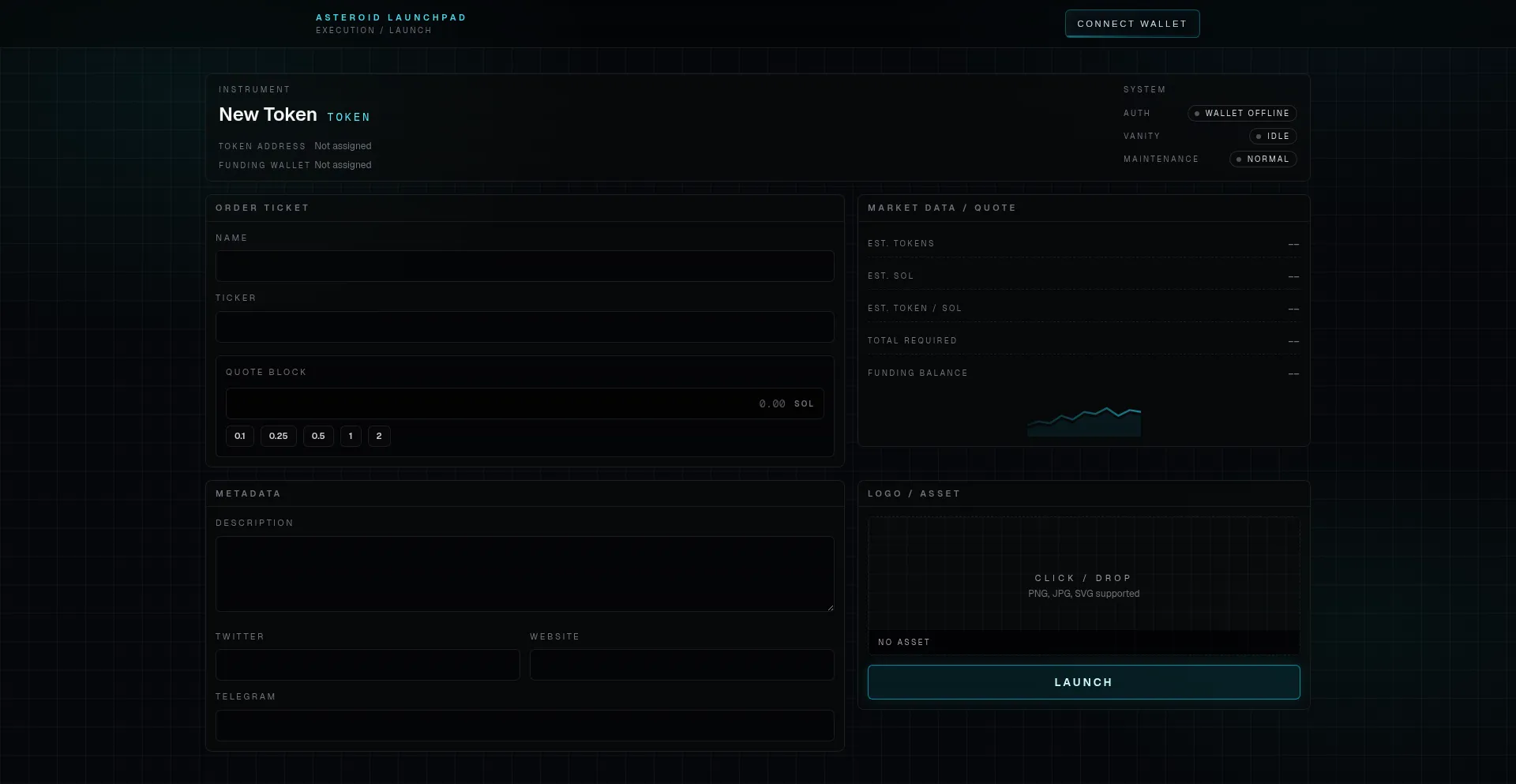The height and width of the screenshot is (784, 1516).
Task: Toggle the 0.25 SOL preset amount
Action: (278, 436)
